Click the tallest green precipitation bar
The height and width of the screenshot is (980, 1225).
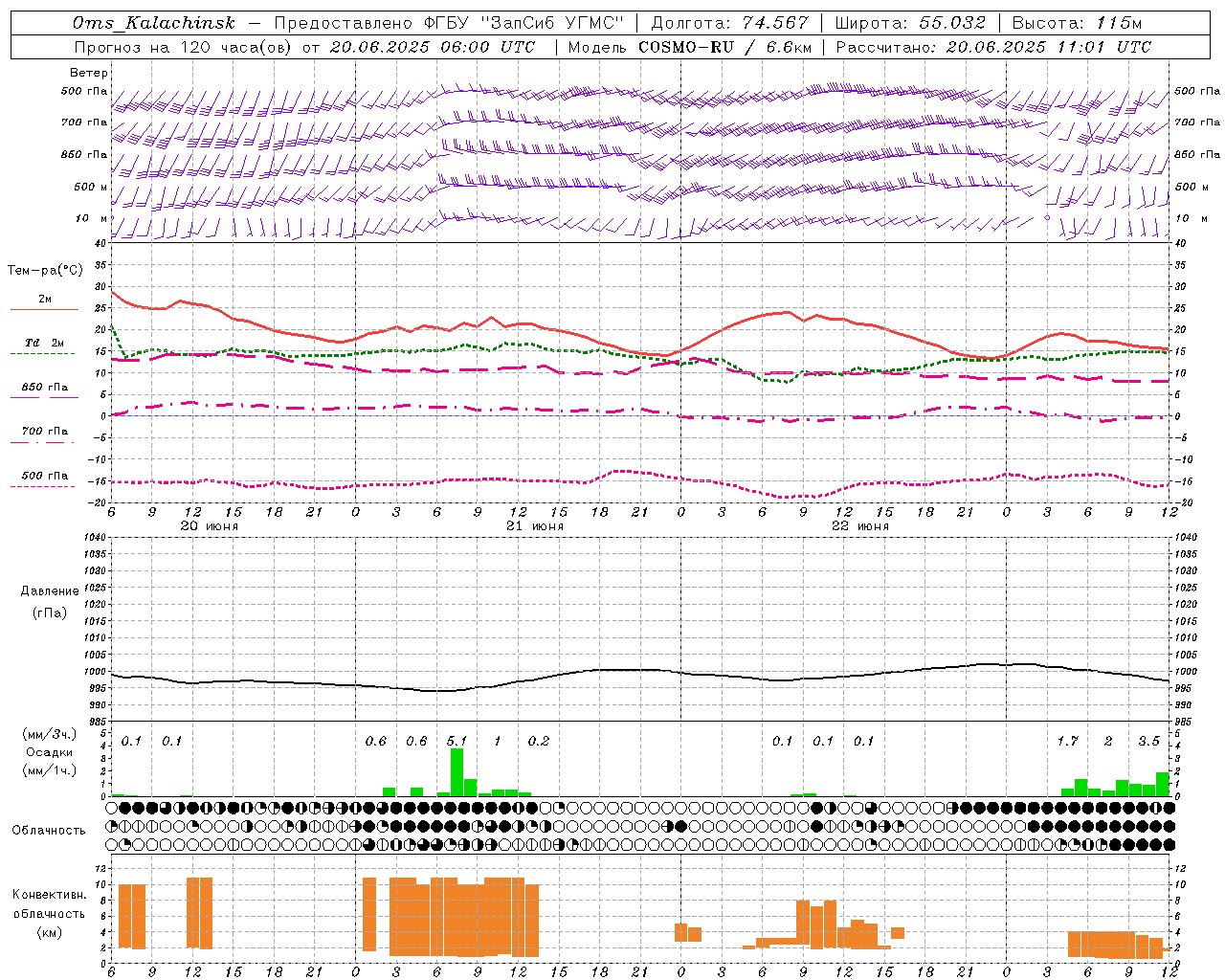click(x=457, y=772)
